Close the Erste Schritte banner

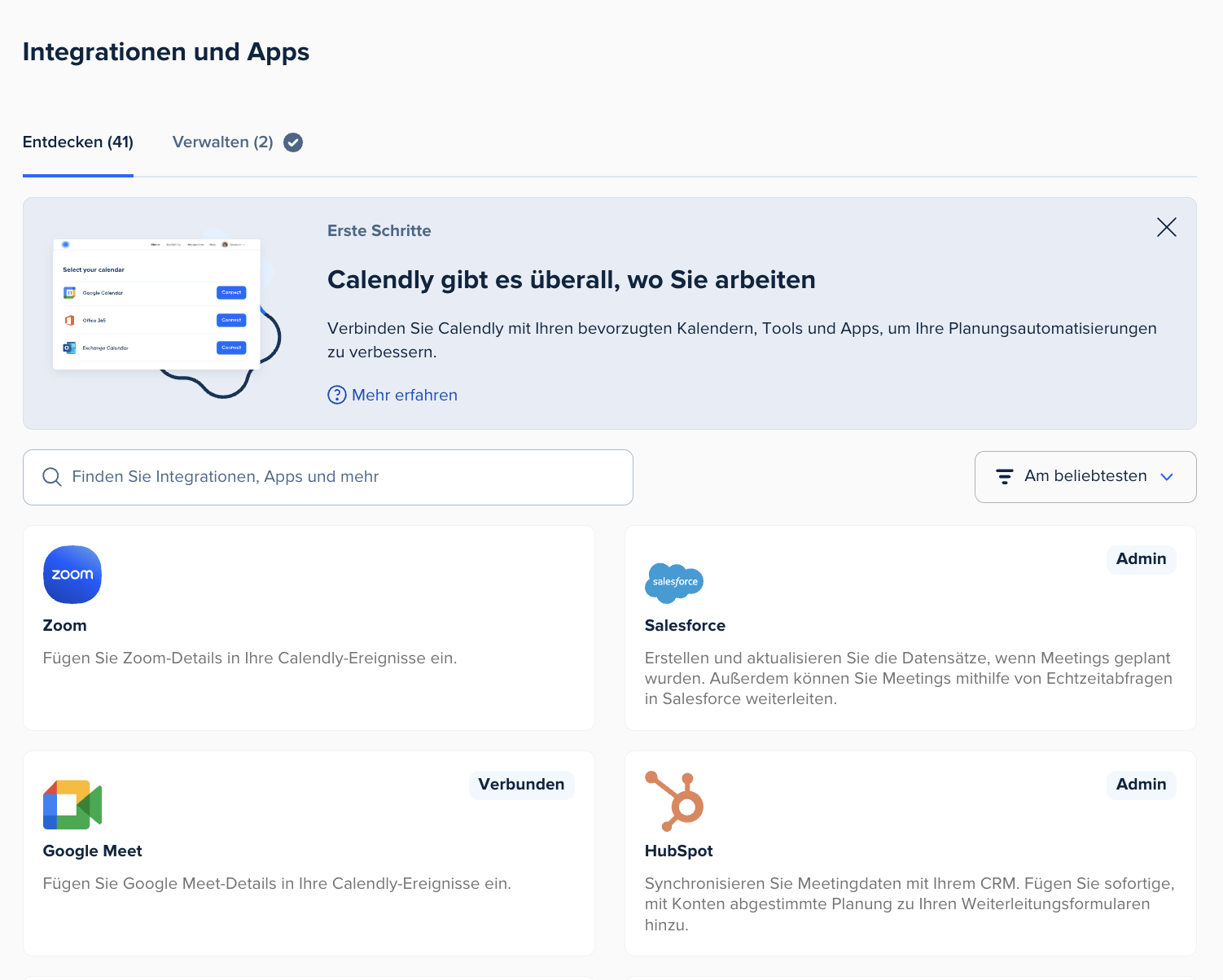pos(1167,227)
